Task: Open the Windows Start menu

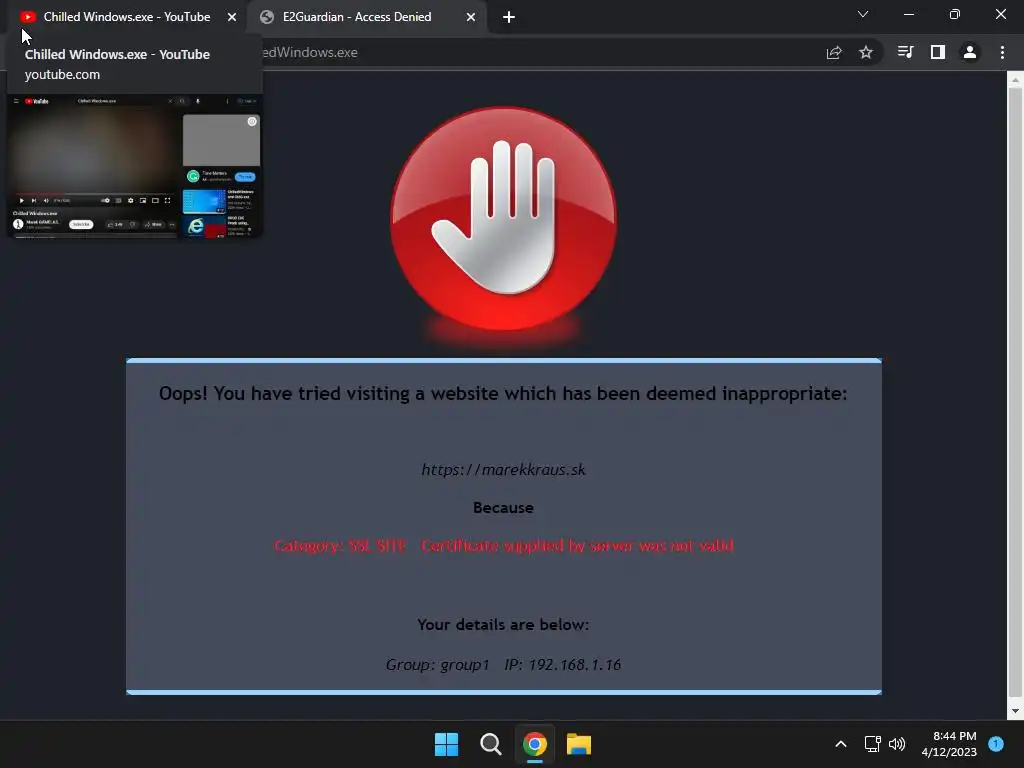Action: (447, 744)
